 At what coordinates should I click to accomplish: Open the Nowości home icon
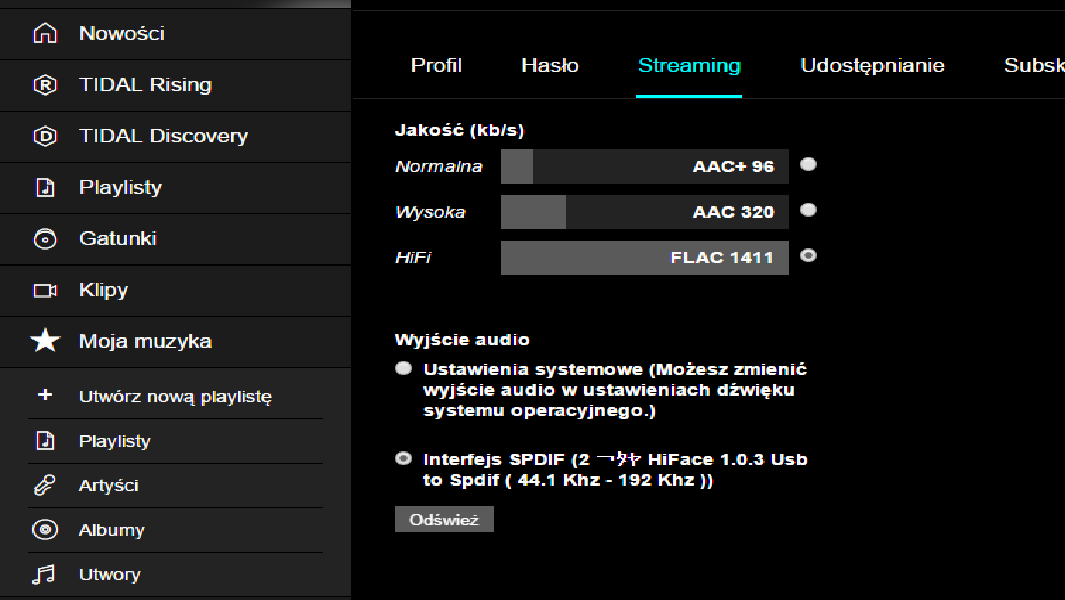coord(46,33)
